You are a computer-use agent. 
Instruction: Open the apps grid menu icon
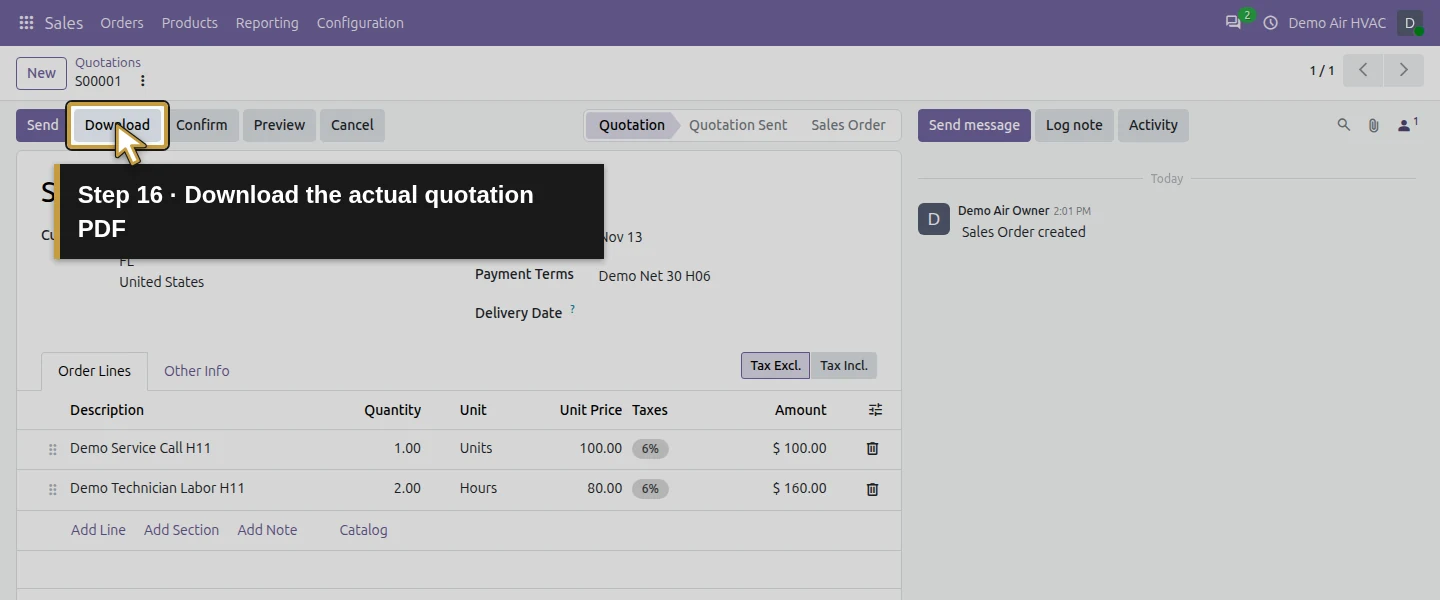(26, 23)
